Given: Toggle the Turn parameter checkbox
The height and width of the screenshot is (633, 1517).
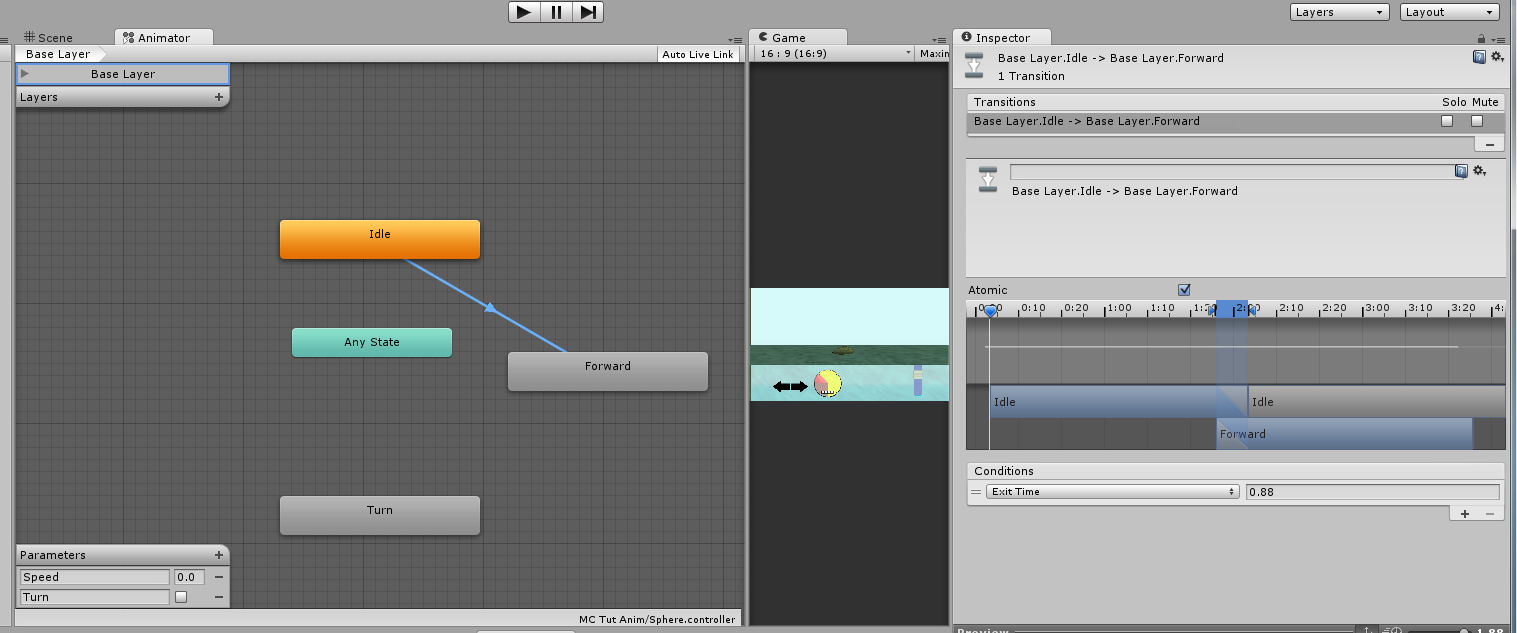Looking at the screenshot, I should click(181, 597).
